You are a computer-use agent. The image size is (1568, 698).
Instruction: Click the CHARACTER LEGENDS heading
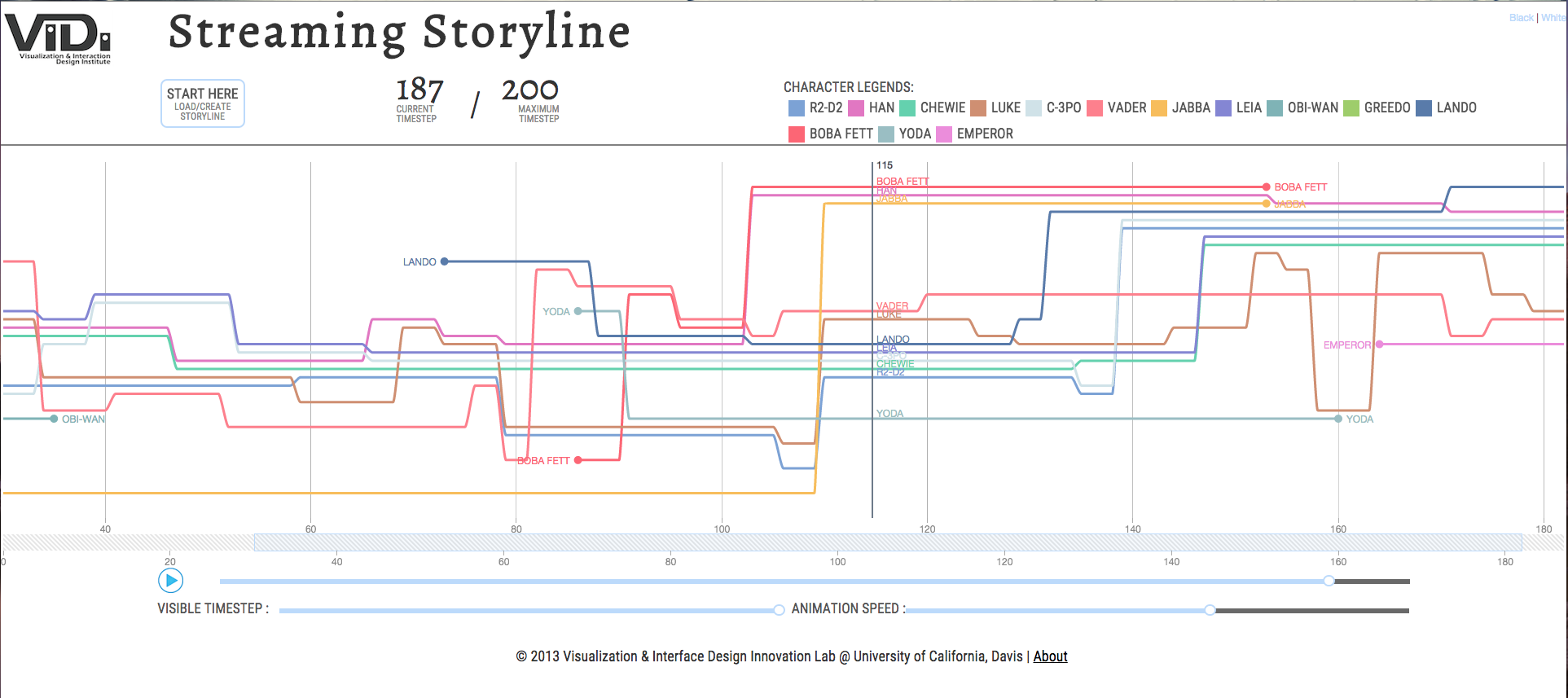click(x=849, y=87)
